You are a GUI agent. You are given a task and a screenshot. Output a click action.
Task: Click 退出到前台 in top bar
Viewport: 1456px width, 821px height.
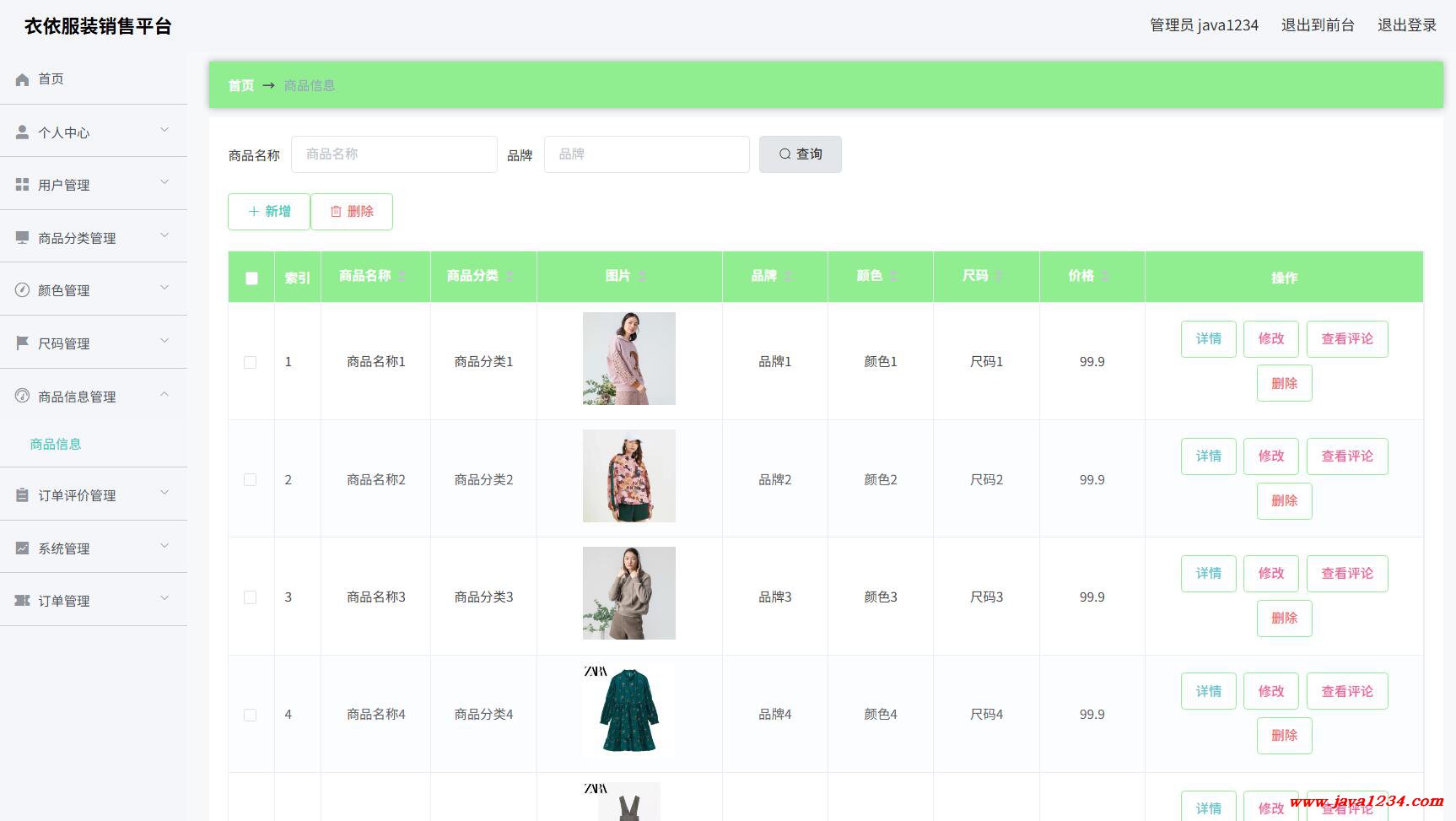tap(1318, 25)
